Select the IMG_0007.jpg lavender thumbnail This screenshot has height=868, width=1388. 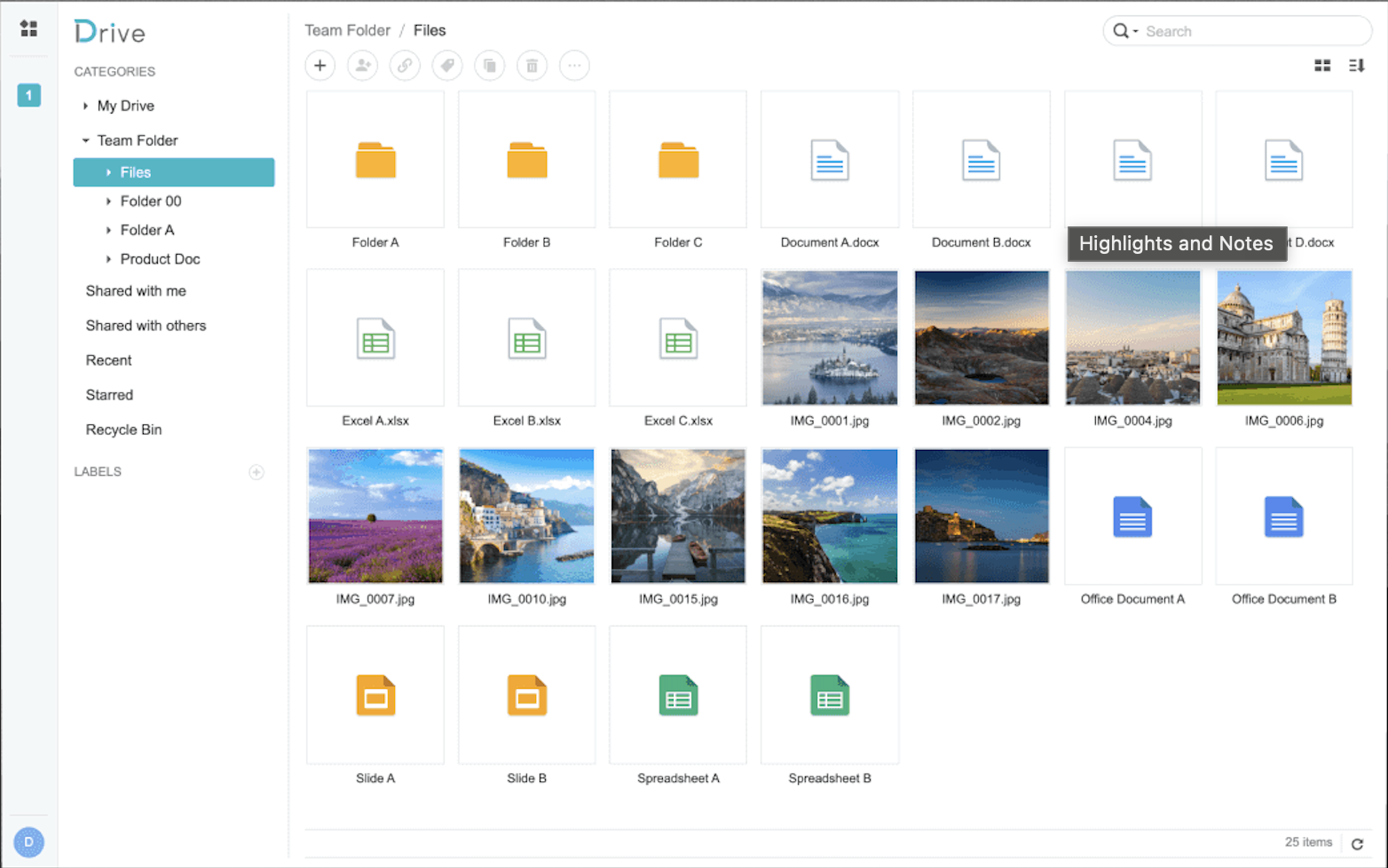[x=375, y=516]
